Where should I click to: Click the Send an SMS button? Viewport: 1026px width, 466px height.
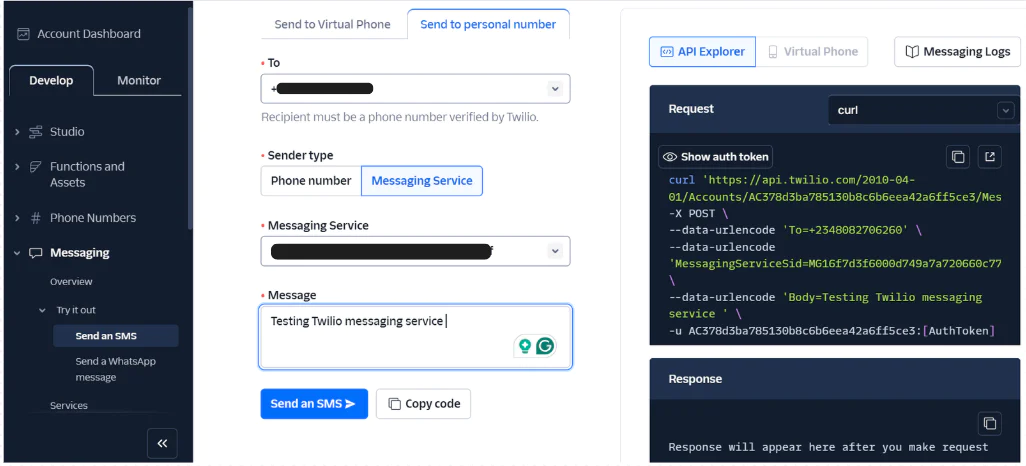pos(314,404)
